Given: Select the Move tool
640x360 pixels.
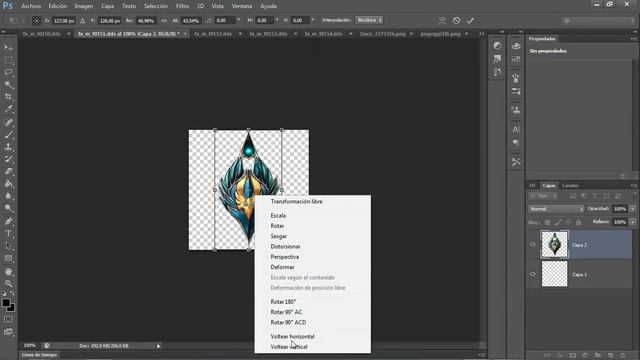Looking at the screenshot, I should [x=8, y=48].
